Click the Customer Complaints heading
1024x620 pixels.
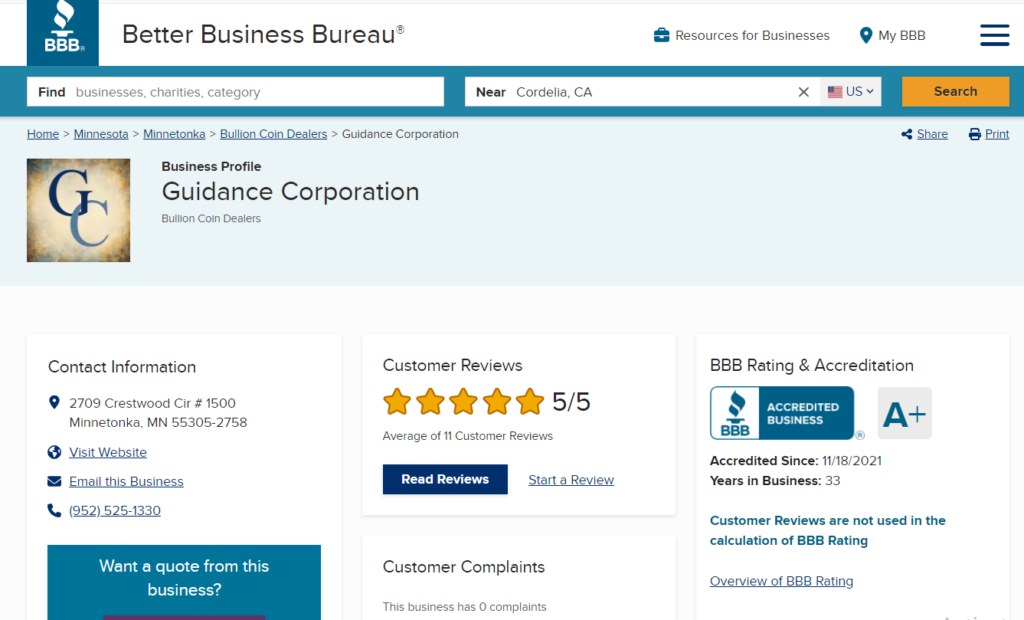[x=464, y=566]
